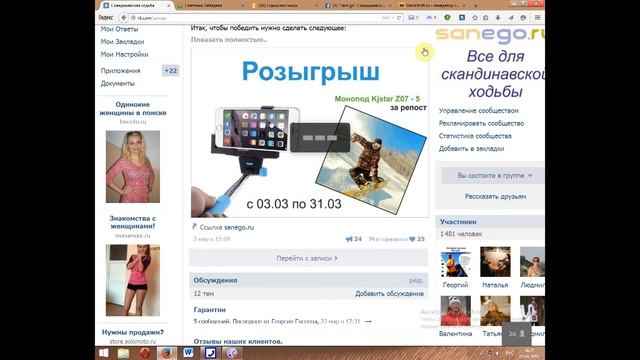Open member Валентина's avatar
This screenshot has width=640, height=360.
click(x=455, y=311)
